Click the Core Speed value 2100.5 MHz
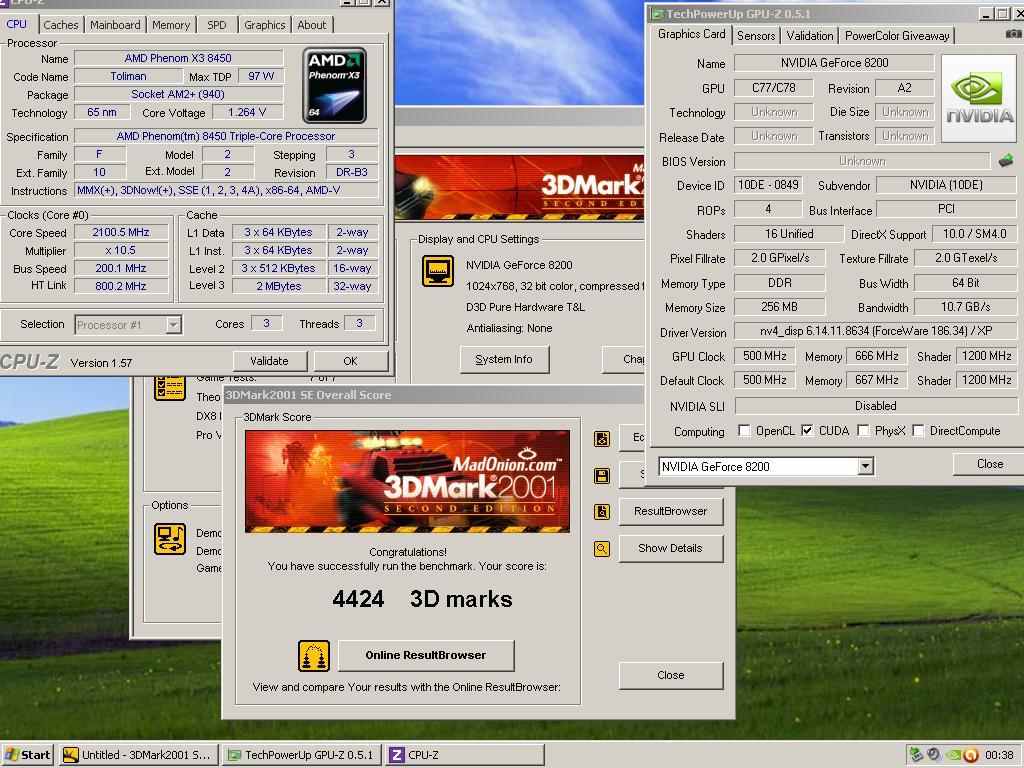 tap(121, 232)
